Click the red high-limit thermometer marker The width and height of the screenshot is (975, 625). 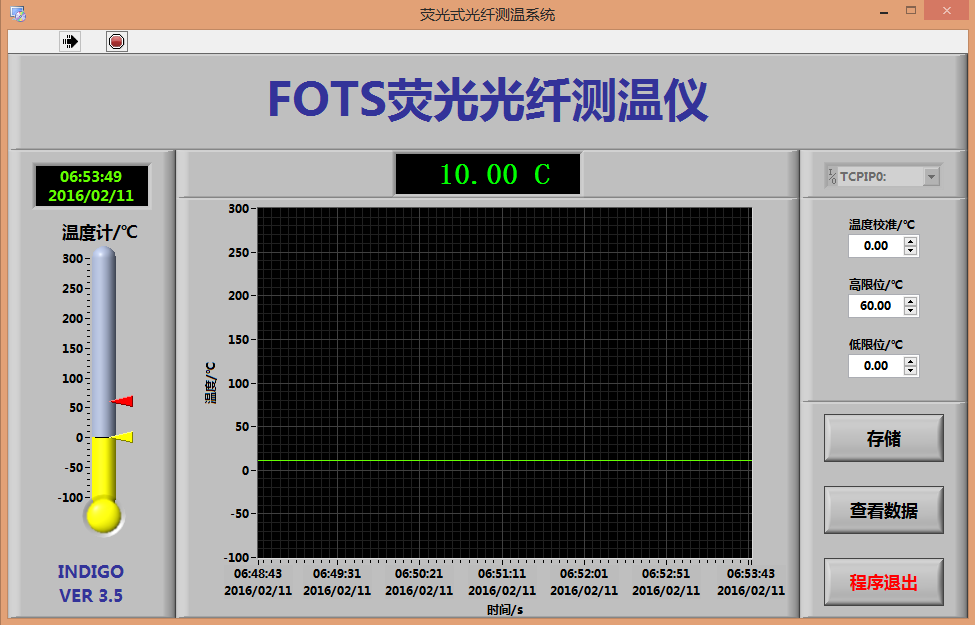point(122,401)
